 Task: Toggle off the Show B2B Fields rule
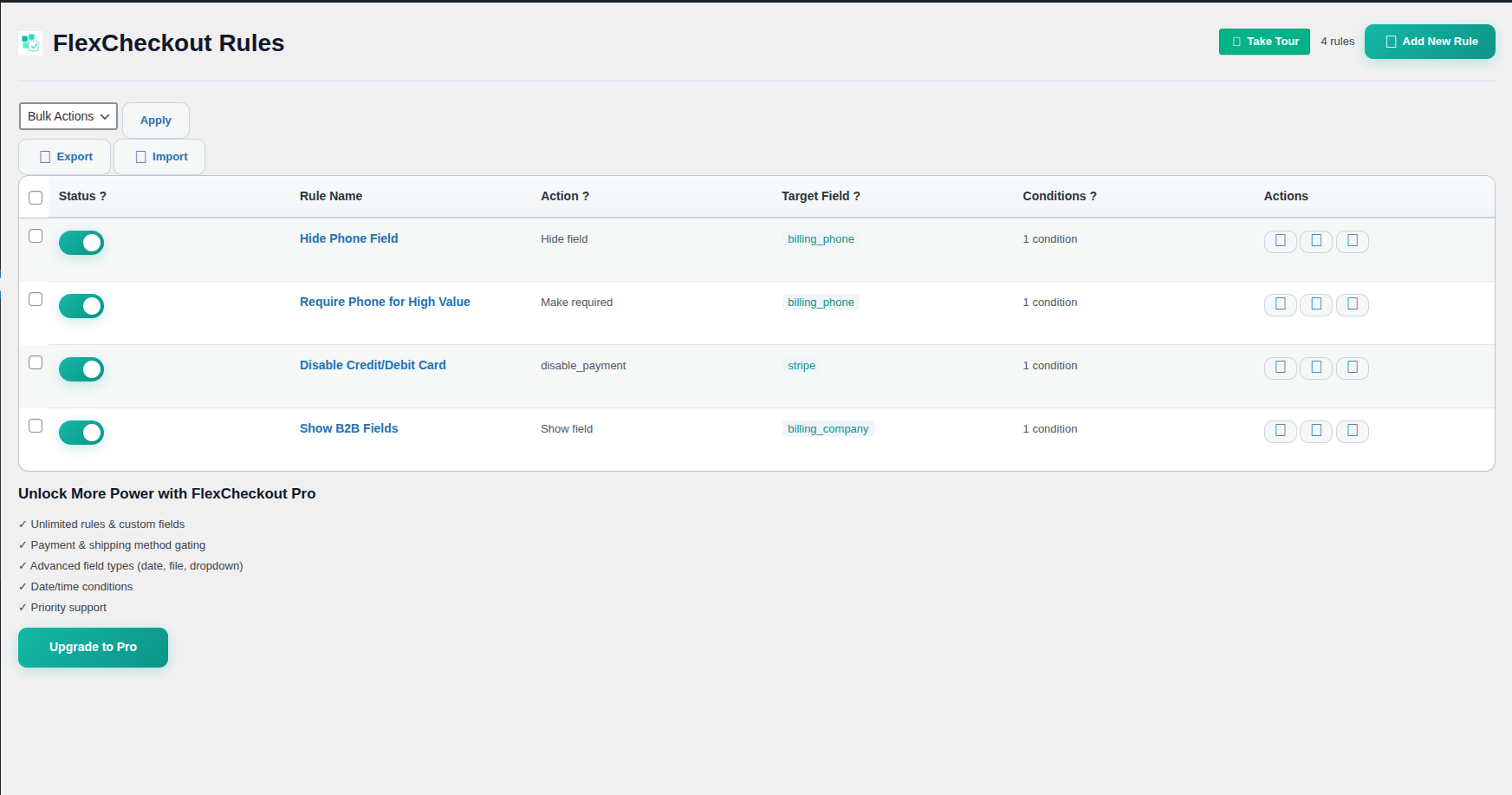pos(81,432)
